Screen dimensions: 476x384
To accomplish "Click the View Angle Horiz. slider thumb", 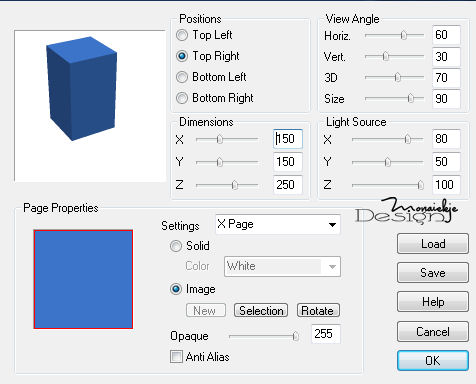I will pyautogui.click(x=404, y=35).
